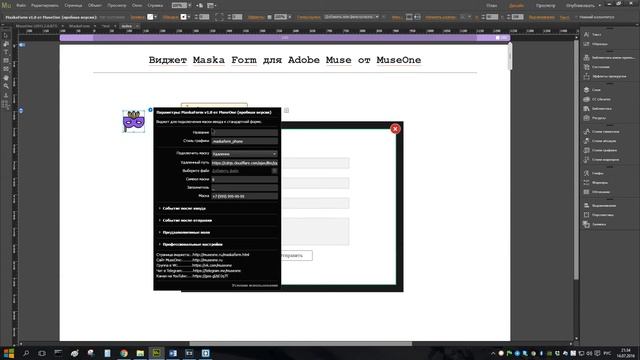640x360 pixels.
Task: Open the Файл menu
Action: pyautogui.click(x=21, y=5)
